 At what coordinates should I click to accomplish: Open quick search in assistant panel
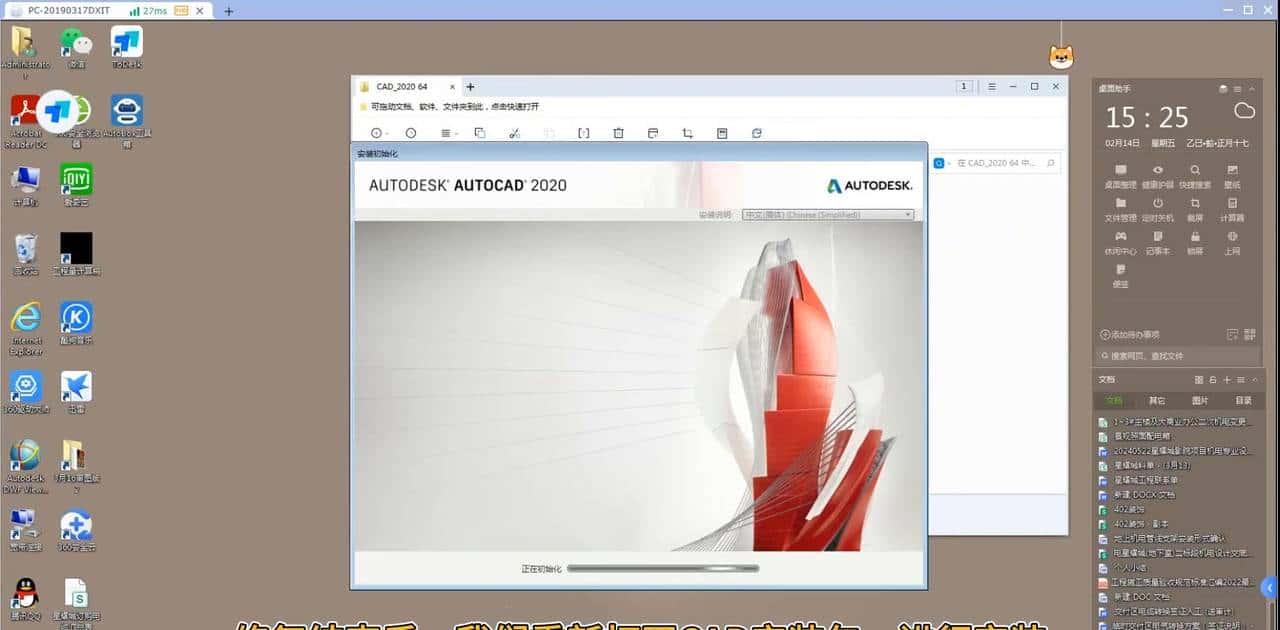click(1195, 176)
